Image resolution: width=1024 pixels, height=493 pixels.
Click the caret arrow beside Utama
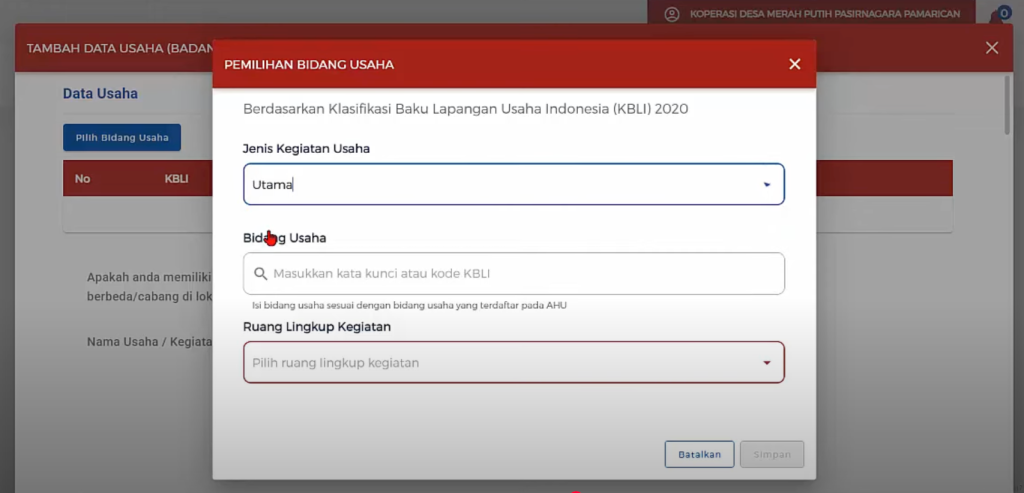tap(767, 185)
